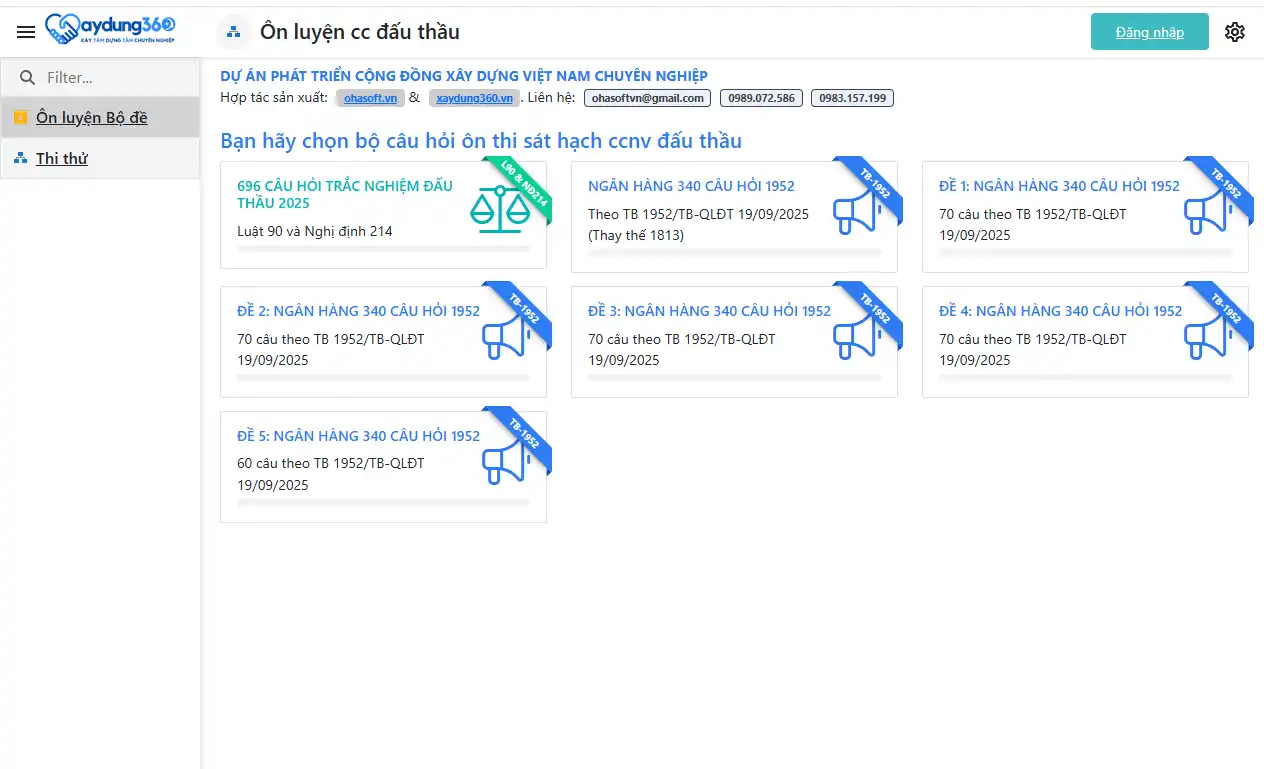The image size is (1264, 769).
Task: Click the sitemap icon beside page title
Action: pos(233,32)
